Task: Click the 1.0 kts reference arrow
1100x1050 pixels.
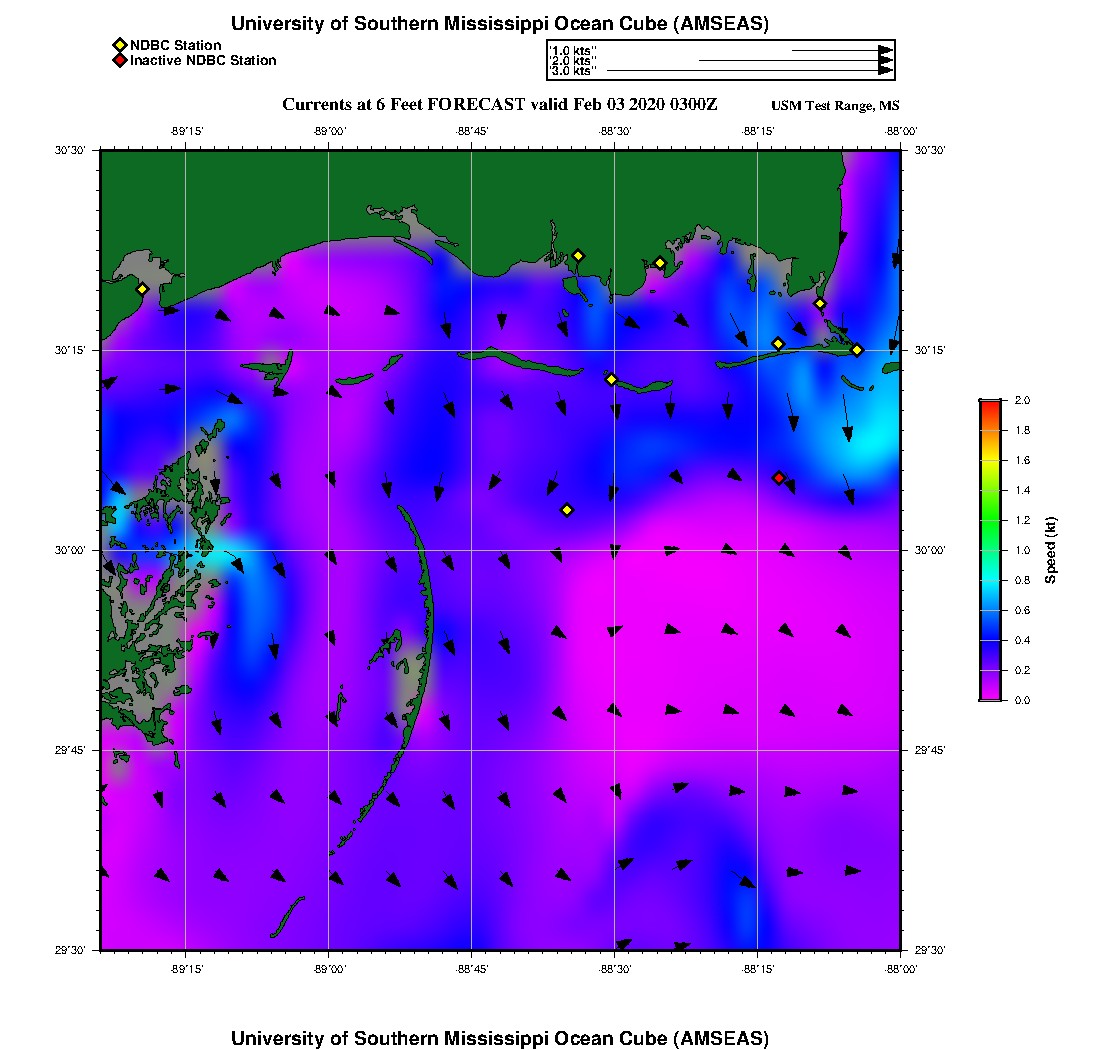Action: tap(840, 50)
